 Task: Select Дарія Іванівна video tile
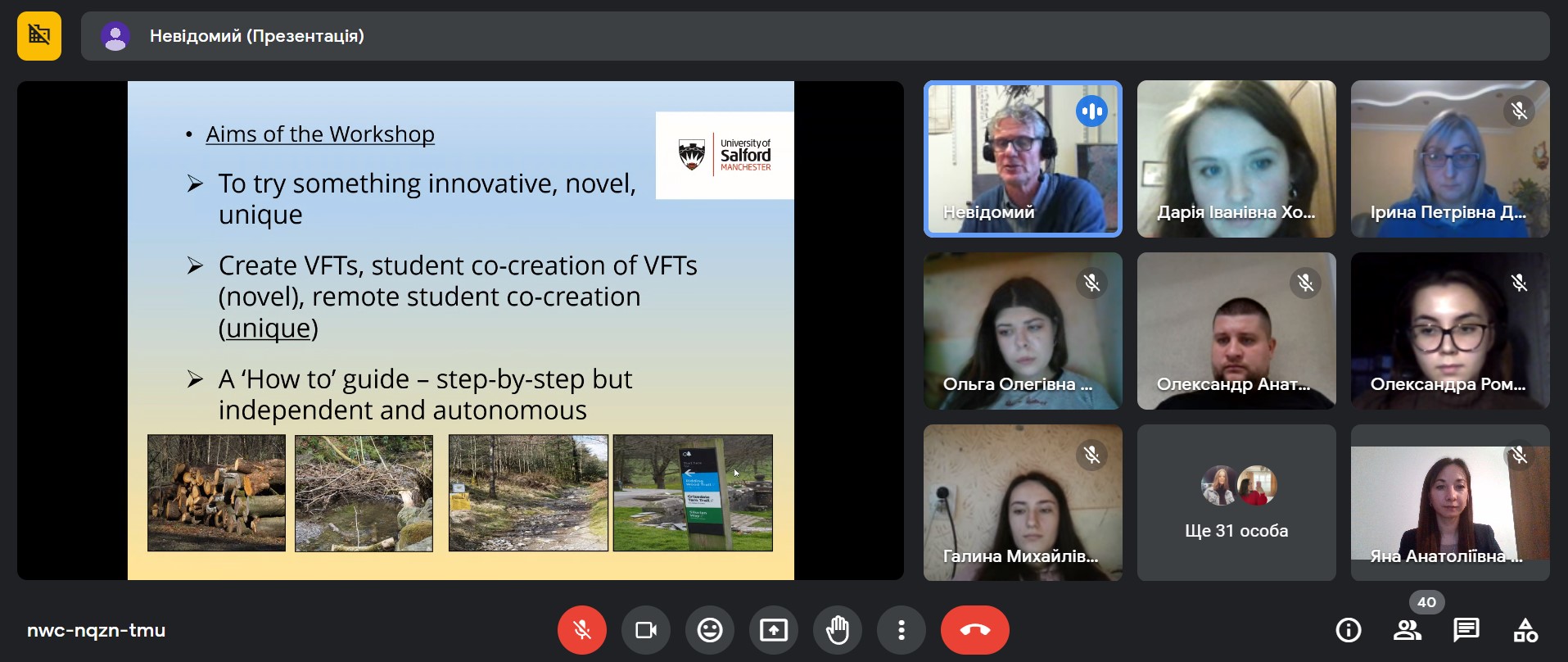(x=1236, y=159)
